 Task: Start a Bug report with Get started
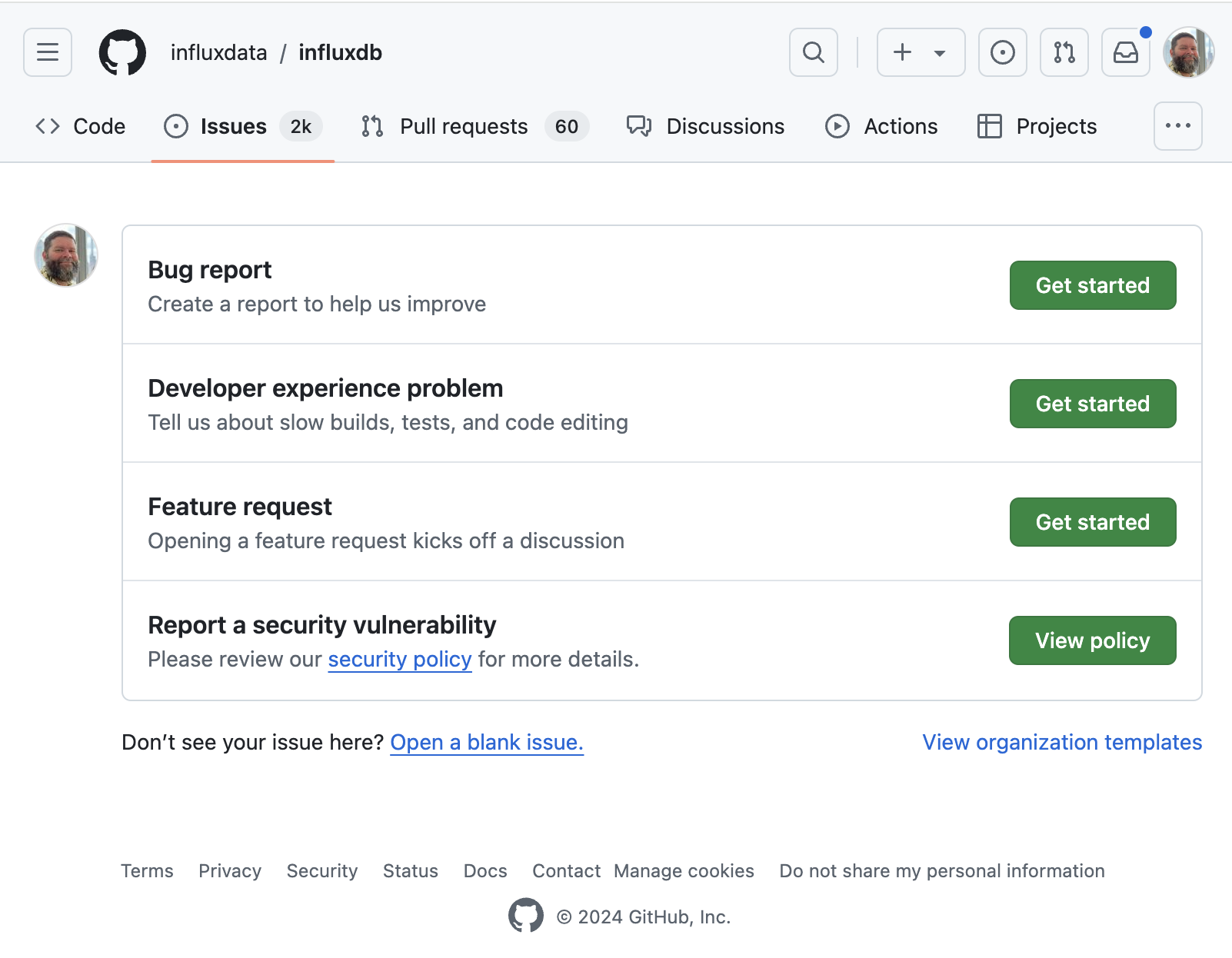[1092, 285]
